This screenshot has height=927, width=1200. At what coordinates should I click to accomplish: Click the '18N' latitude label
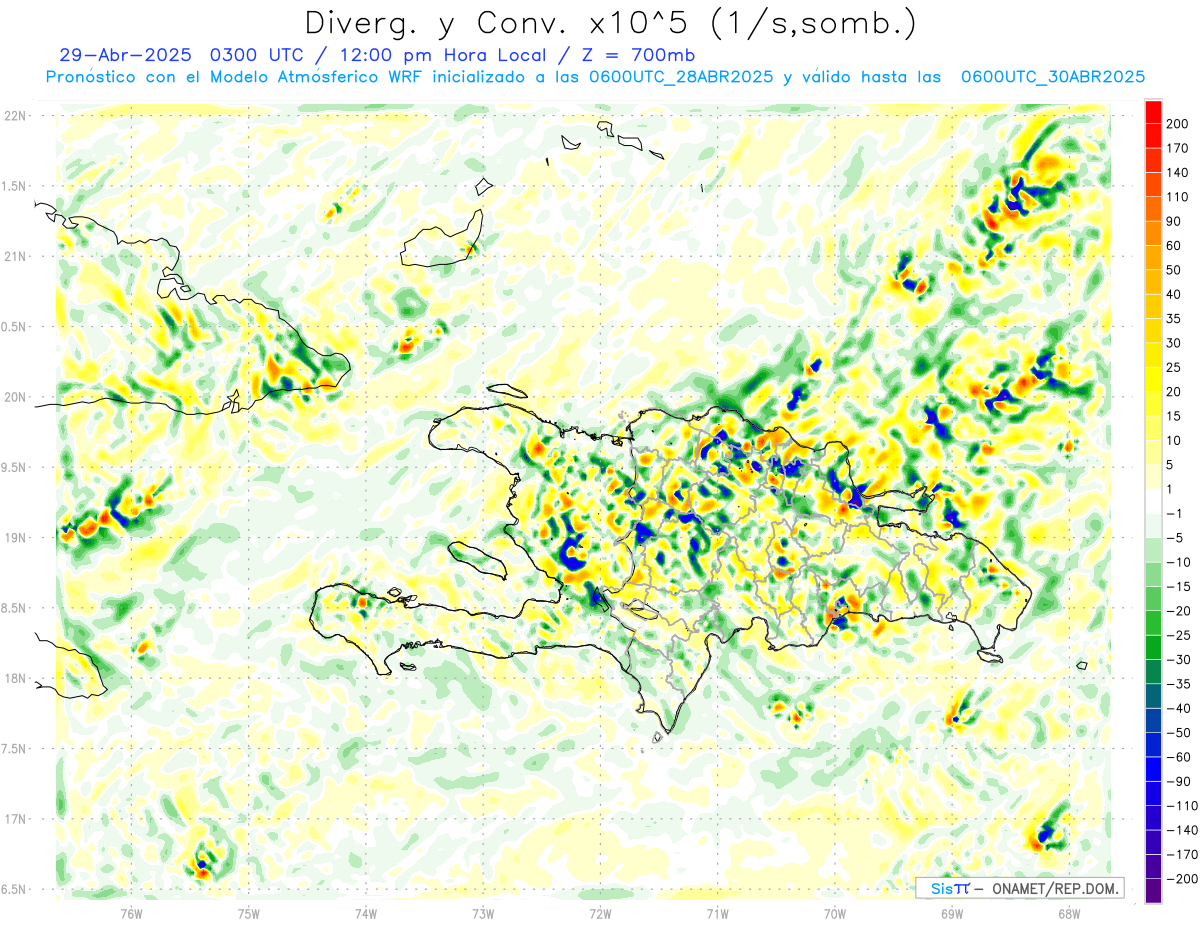click(14, 678)
